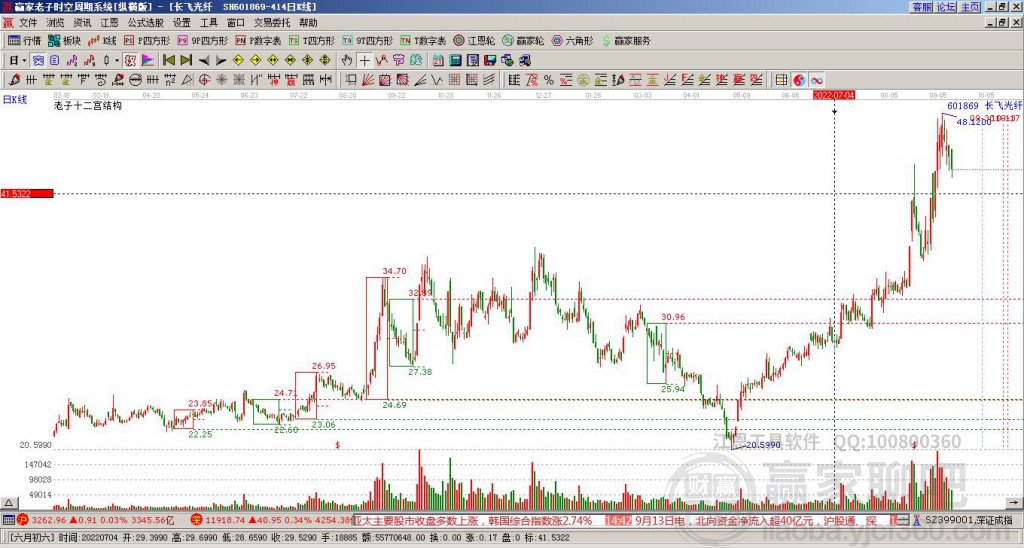Toggle the crosshair cursor tool
This screenshot has height=548, width=1024.
[364, 61]
